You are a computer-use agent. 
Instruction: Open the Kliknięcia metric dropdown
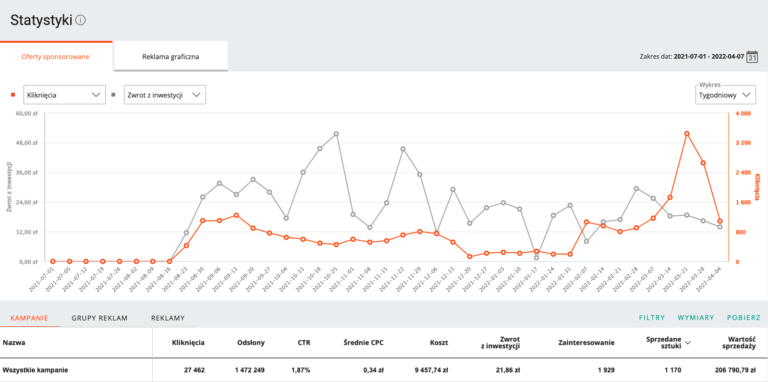tap(64, 95)
